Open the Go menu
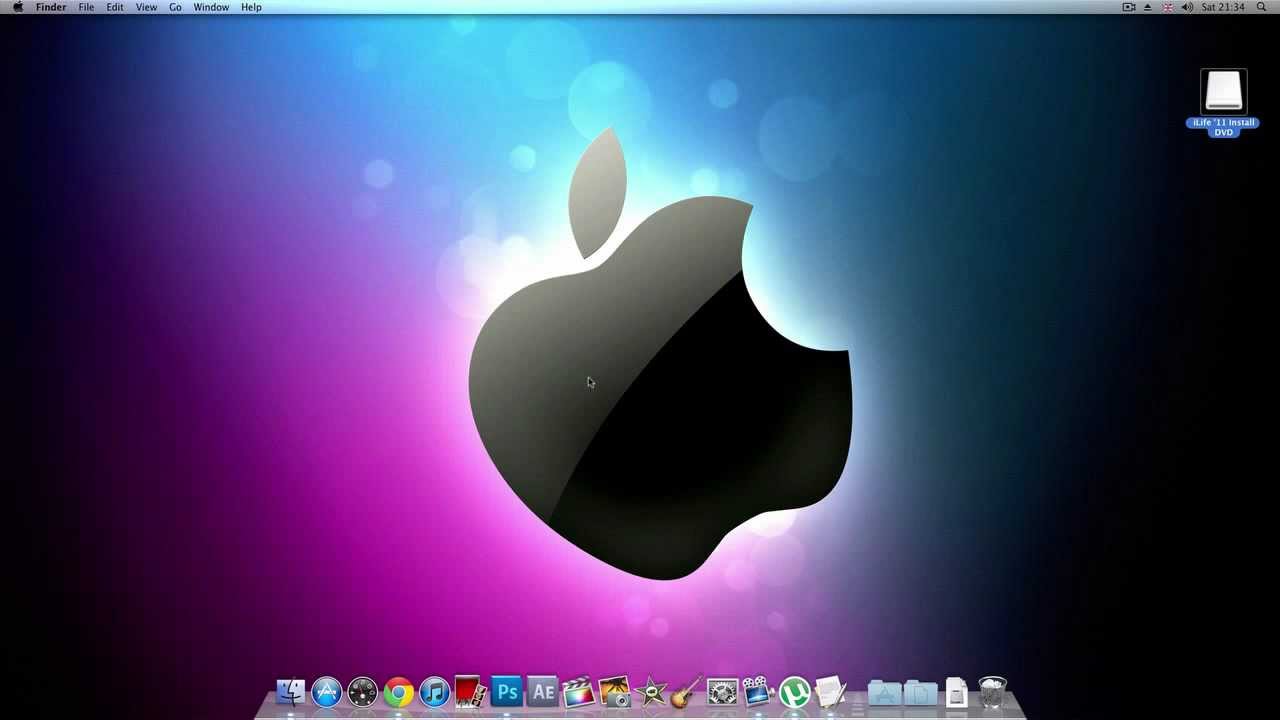Screen dimensions: 1280x720 pyautogui.click(x=175, y=7)
